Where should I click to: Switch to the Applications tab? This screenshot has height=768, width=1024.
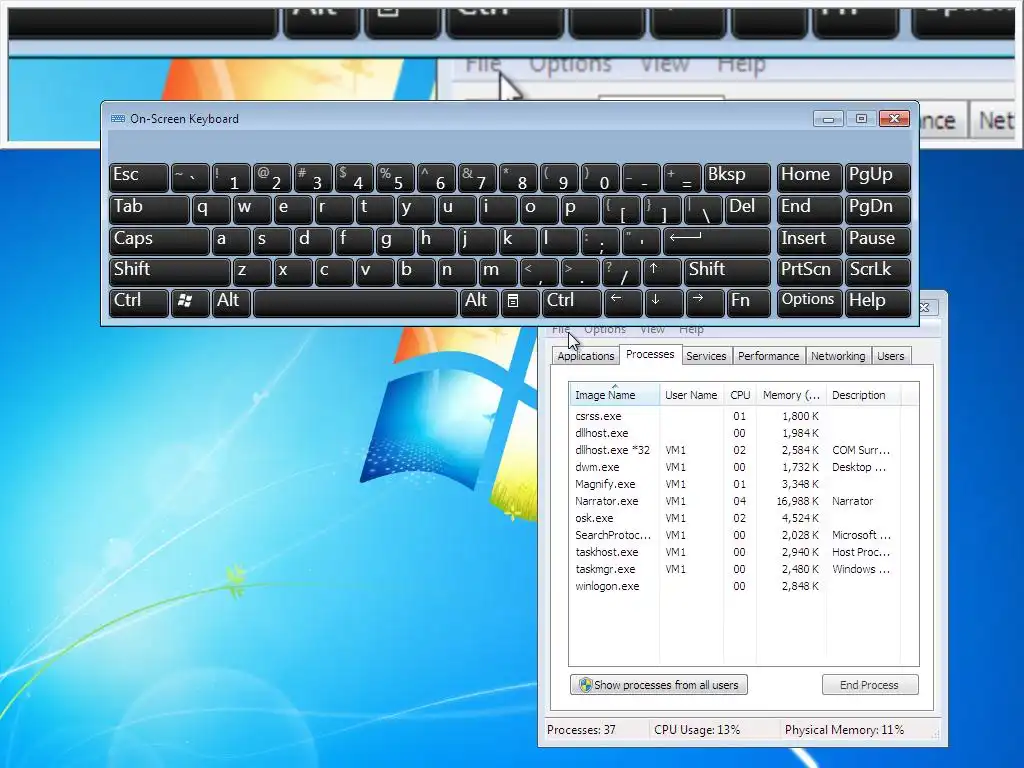coord(586,356)
